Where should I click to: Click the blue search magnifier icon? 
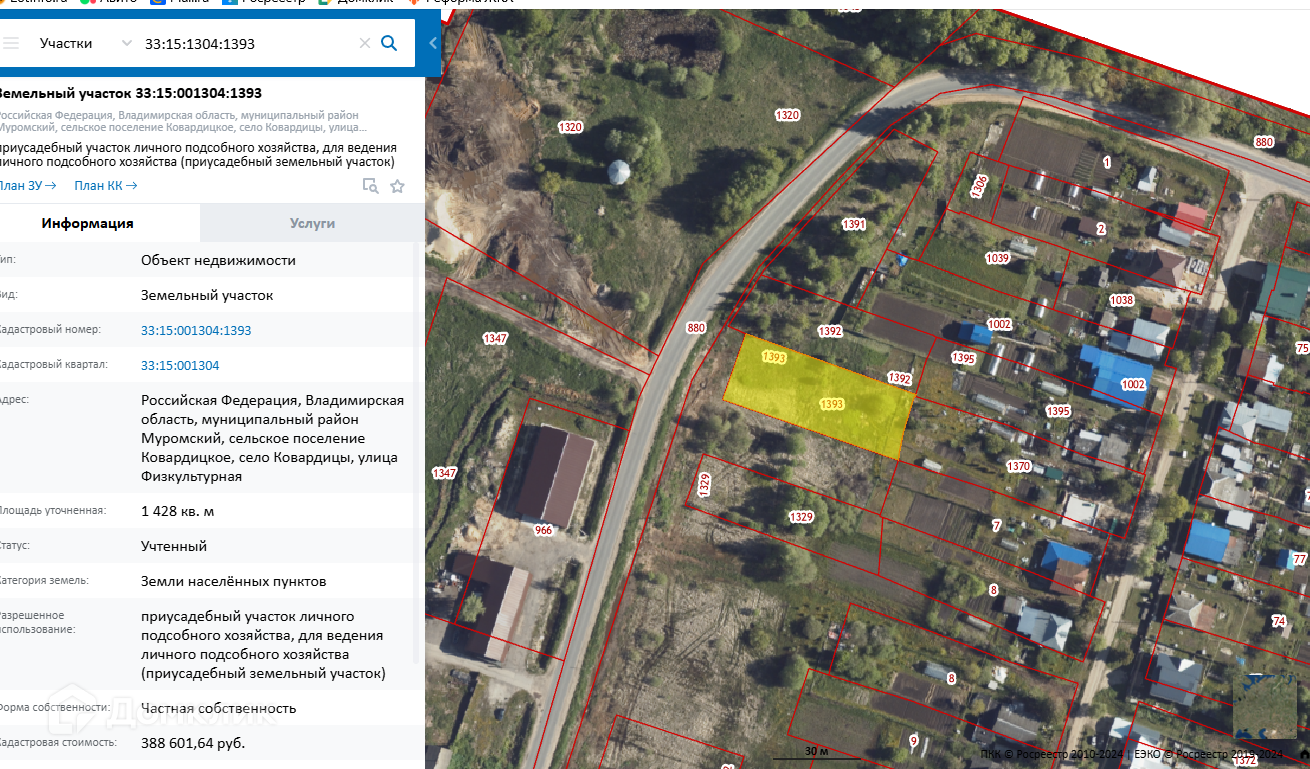click(390, 43)
